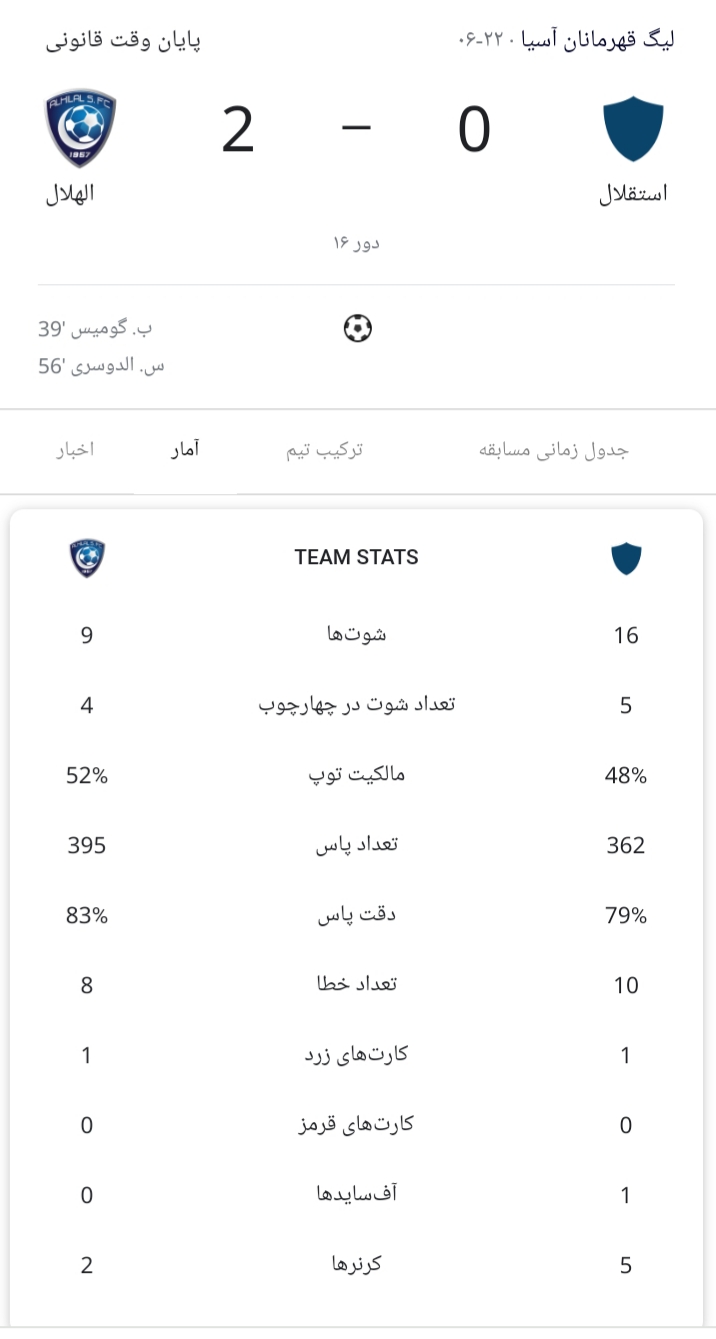Viewport: 716px width, 1339px height.
Task: Tap the small Al Hilal crest in Team Stats
Action: [87, 558]
